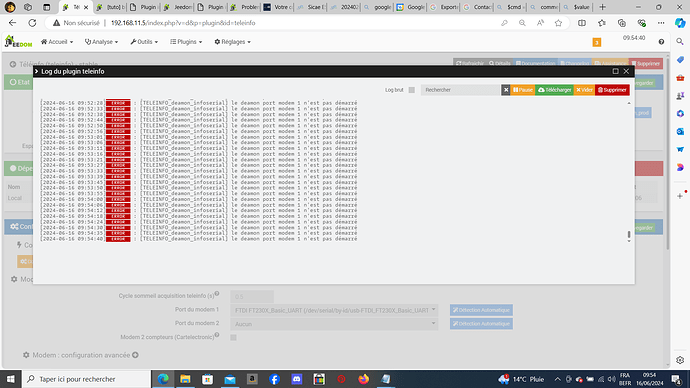The width and height of the screenshot is (690, 388).
Task: Open the Accueil menu
Action: coord(57,42)
